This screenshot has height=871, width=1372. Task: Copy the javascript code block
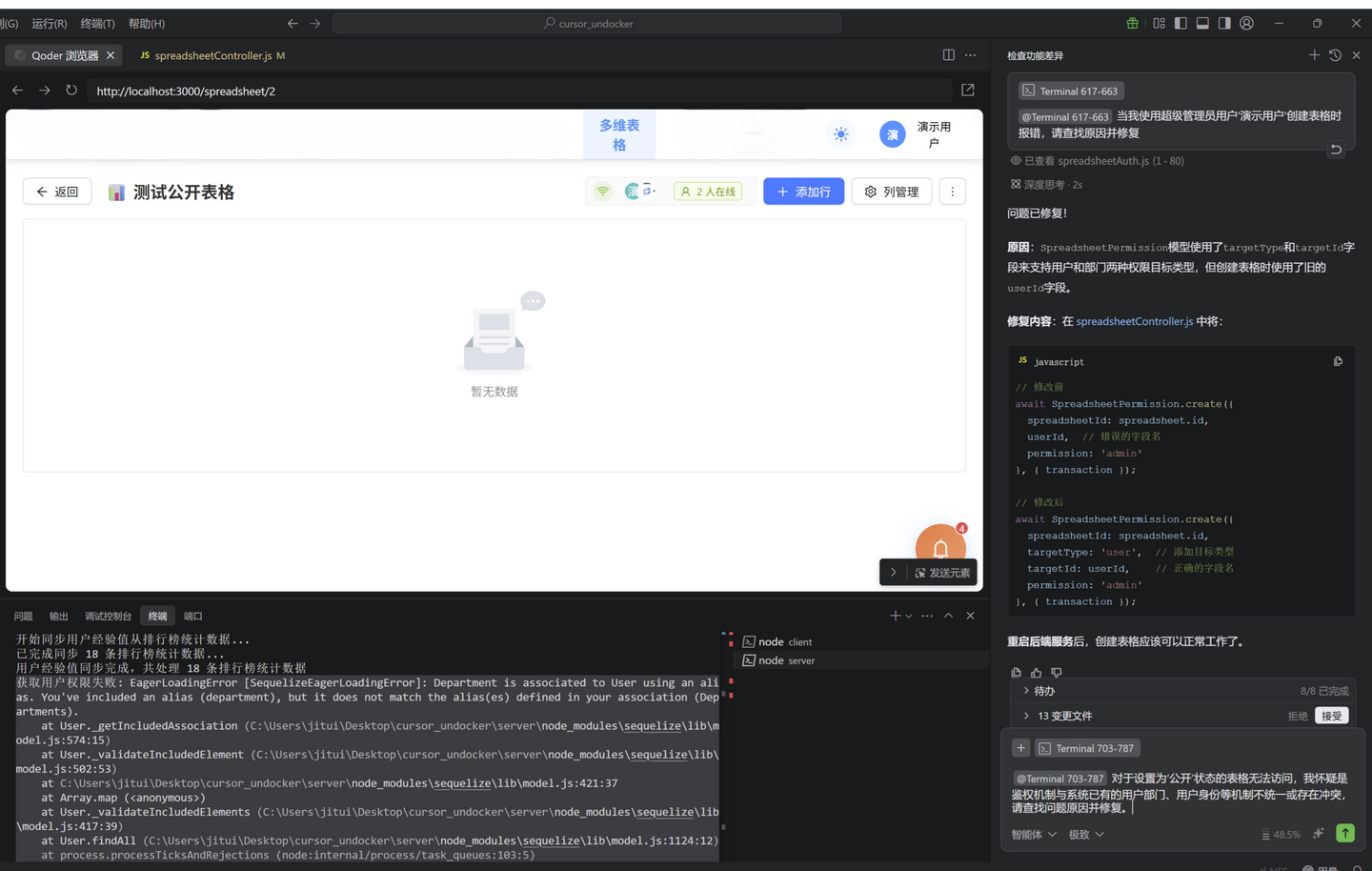1338,361
